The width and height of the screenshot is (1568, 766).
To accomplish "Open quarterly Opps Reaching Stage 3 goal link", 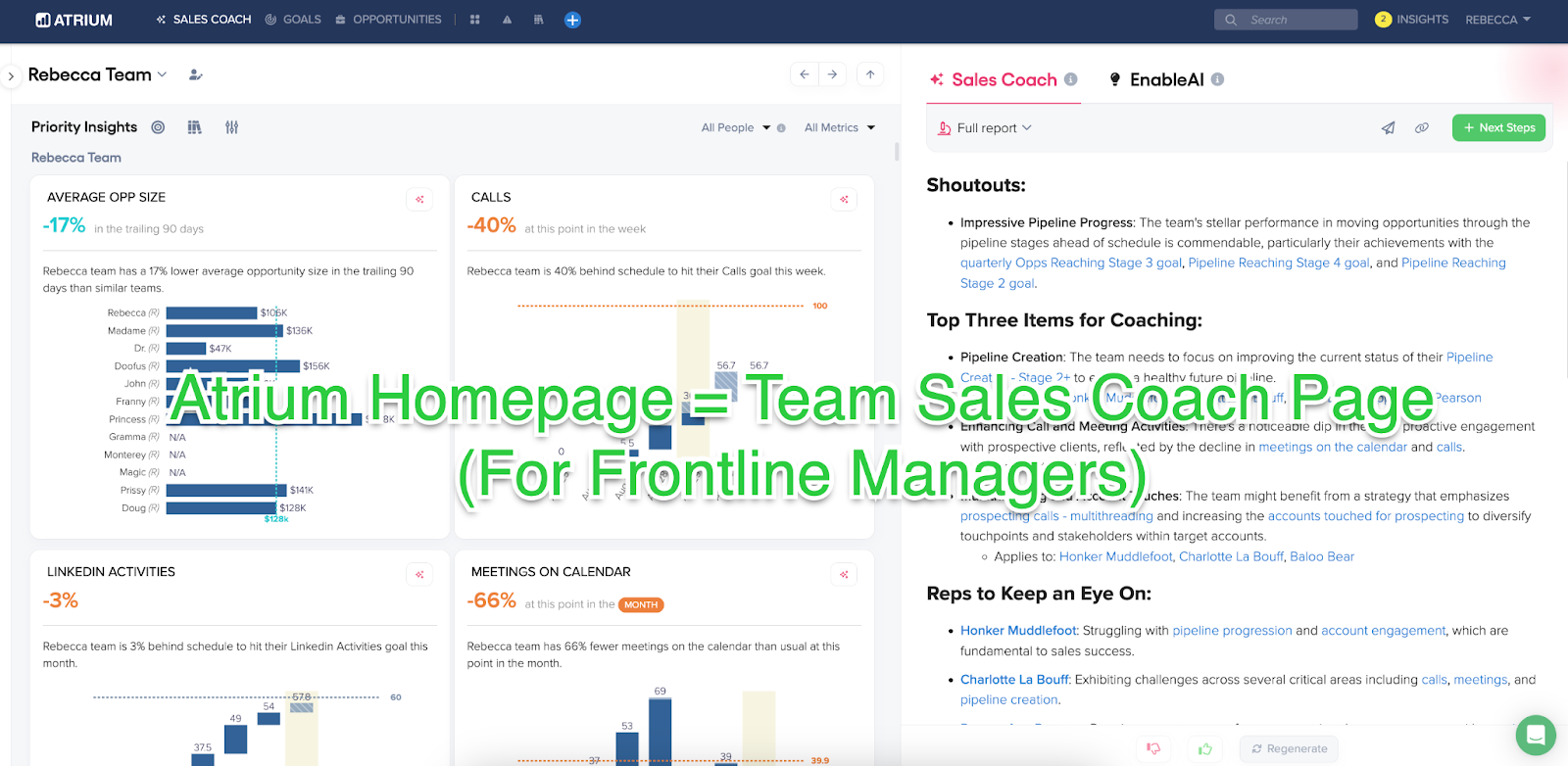I will pyautogui.click(x=1071, y=263).
